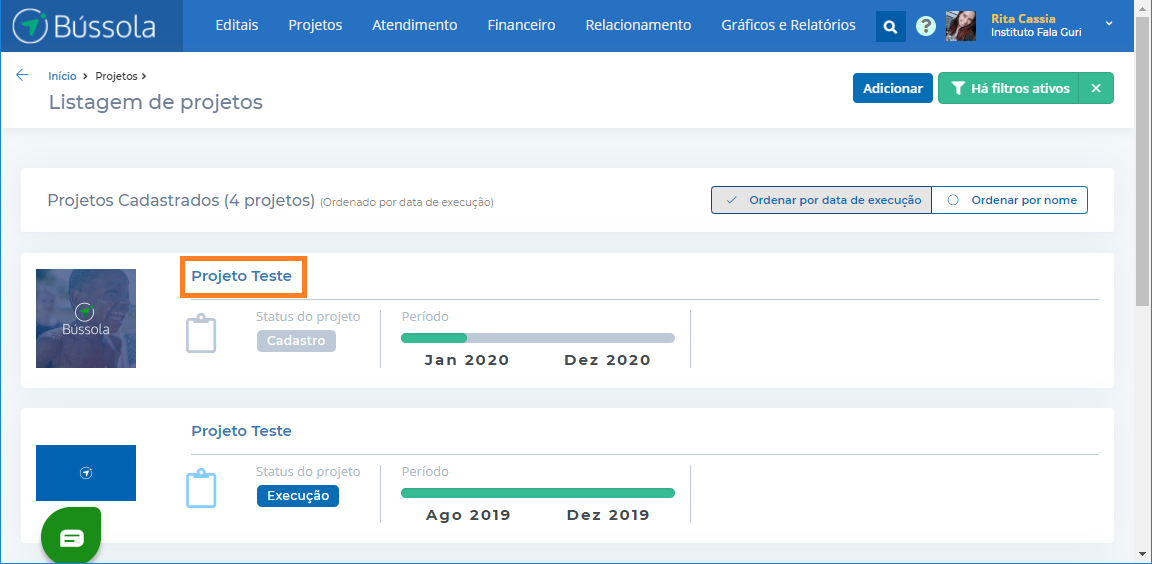Open the Há filtros ativos filter button
Viewport: 1152px width, 564px height.
pyautogui.click(x=1008, y=88)
